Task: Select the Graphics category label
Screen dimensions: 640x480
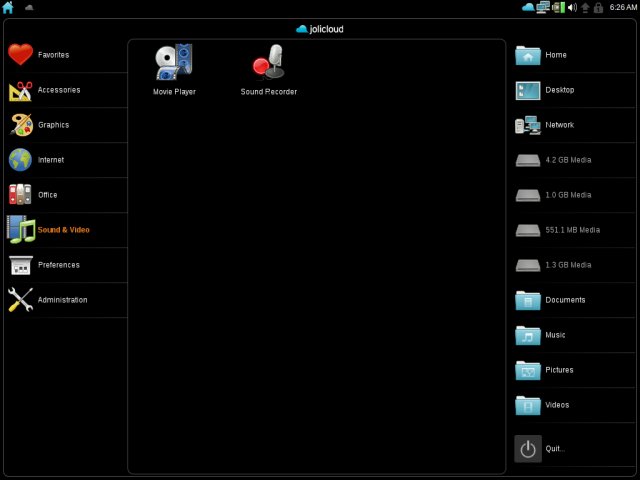Action: pos(53,125)
